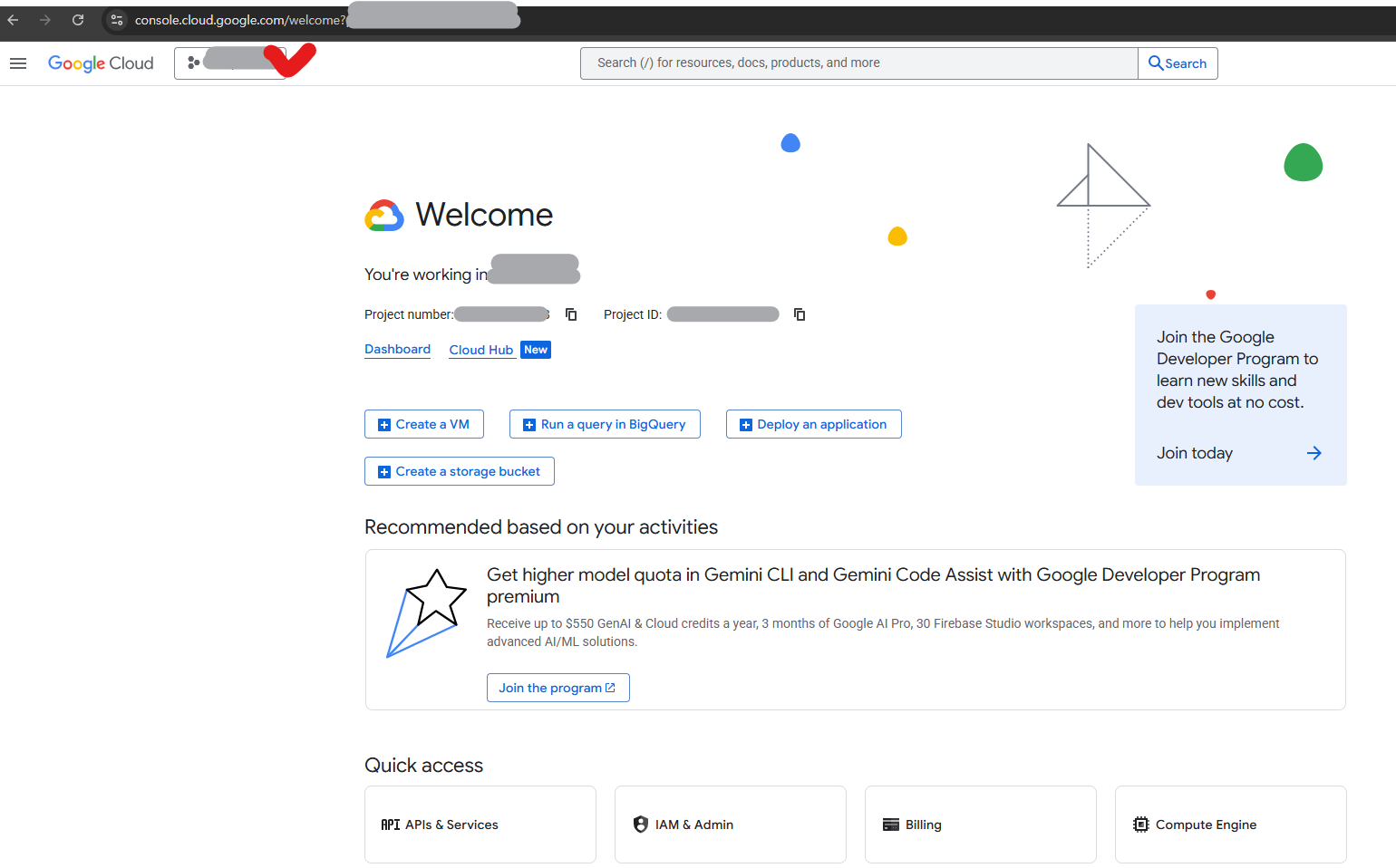This screenshot has height=868, width=1396.
Task: Click Deploy an application
Action: 813,423
